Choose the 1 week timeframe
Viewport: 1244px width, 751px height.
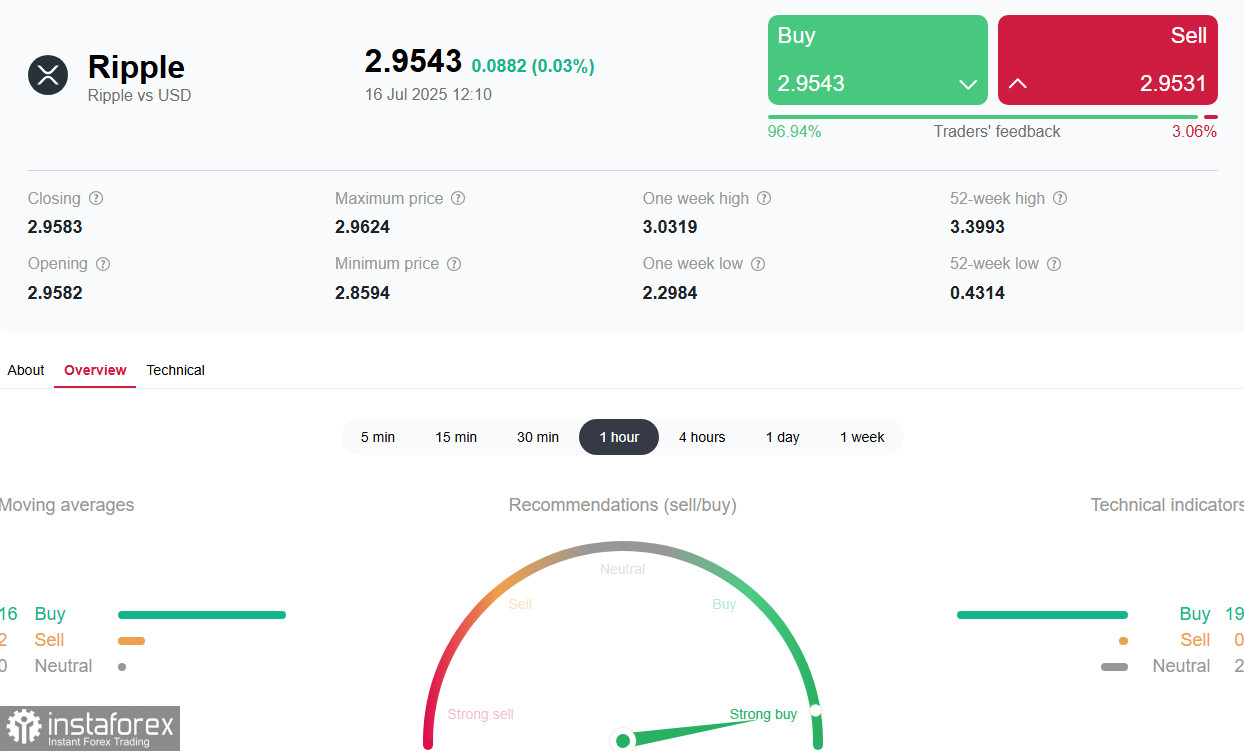click(862, 437)
